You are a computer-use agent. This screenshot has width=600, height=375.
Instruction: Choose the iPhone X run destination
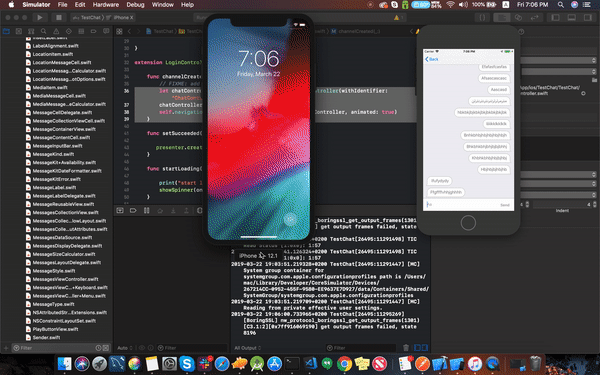click(x=120, y=18)
